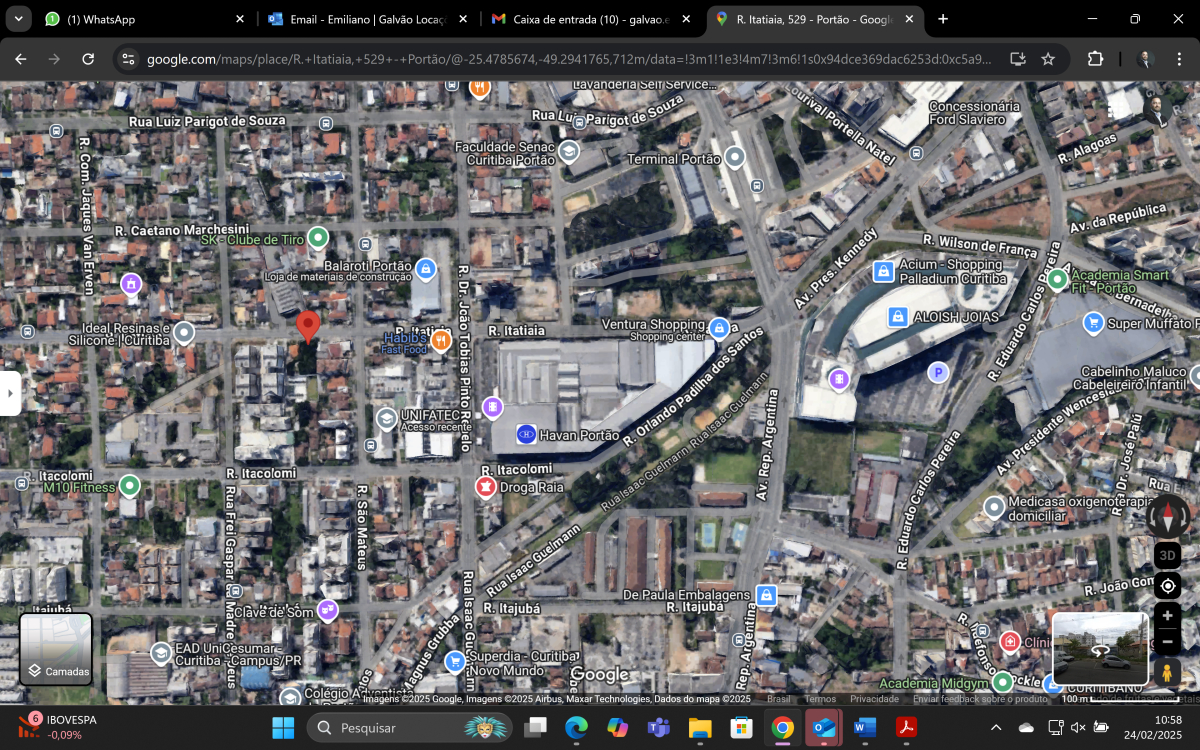
Task: Select the Balaroti Portão shop marker
Action: [425, 268]
